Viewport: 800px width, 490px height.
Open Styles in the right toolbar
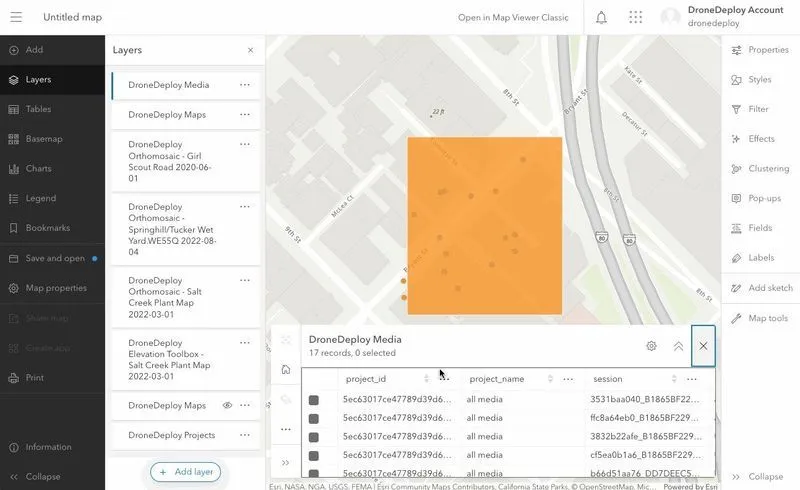(x=751, y=80)
